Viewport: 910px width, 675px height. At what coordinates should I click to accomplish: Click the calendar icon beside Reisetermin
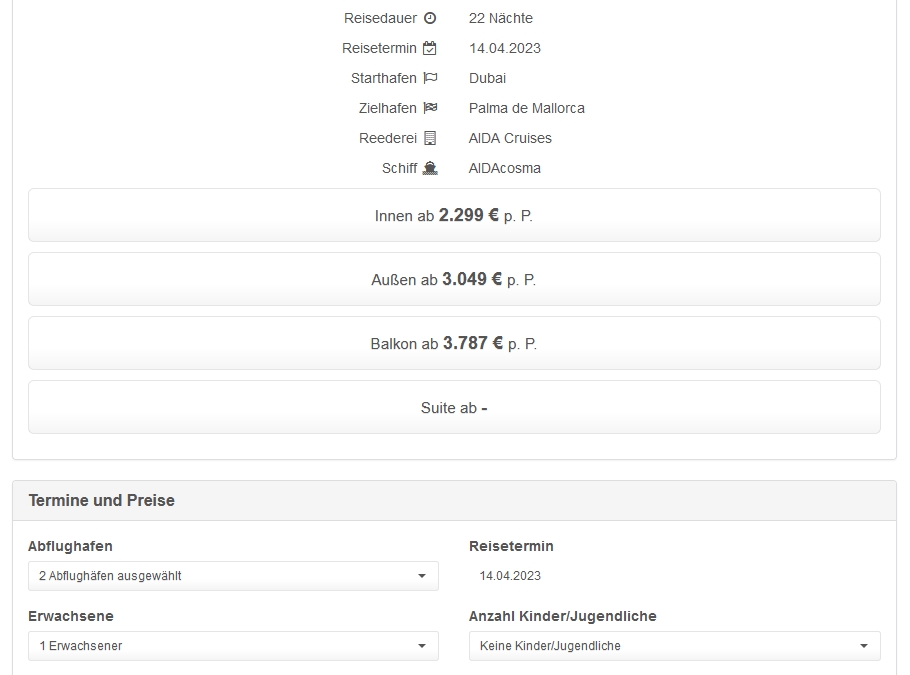point(430,48)
